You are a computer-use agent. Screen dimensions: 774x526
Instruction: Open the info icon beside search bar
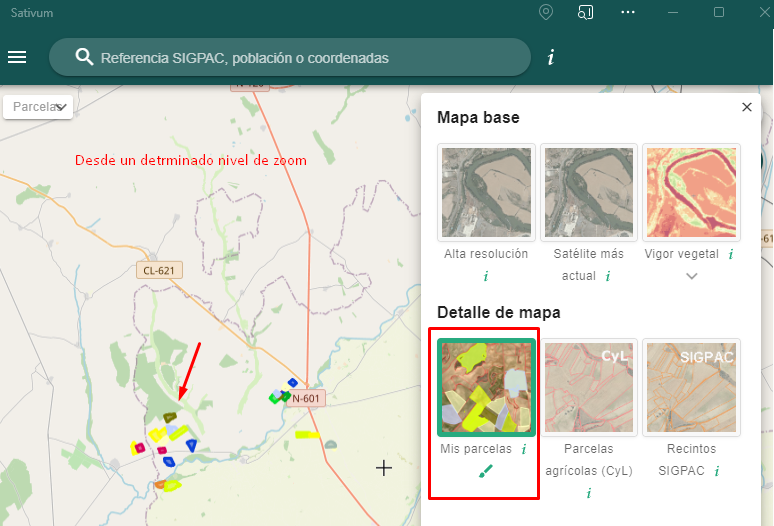point(550,57)
